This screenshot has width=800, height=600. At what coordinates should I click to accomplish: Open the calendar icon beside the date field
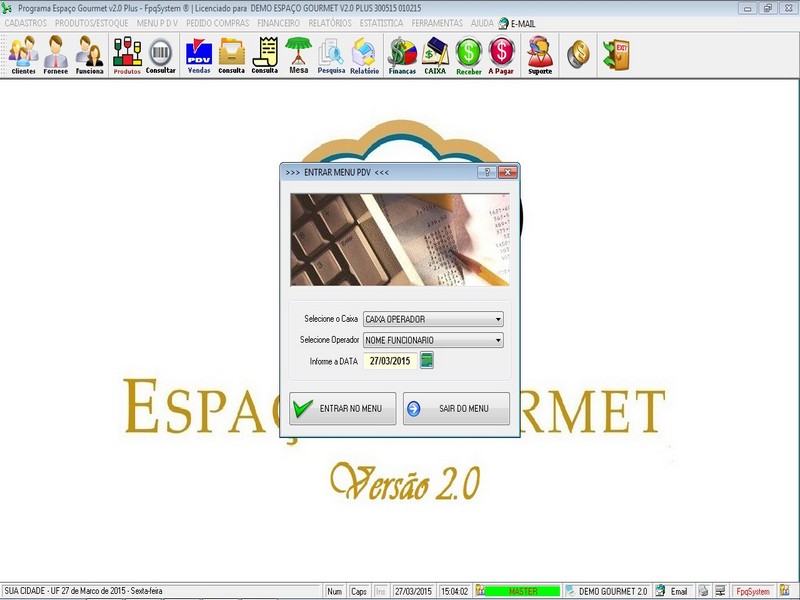(x=427, y=361)
